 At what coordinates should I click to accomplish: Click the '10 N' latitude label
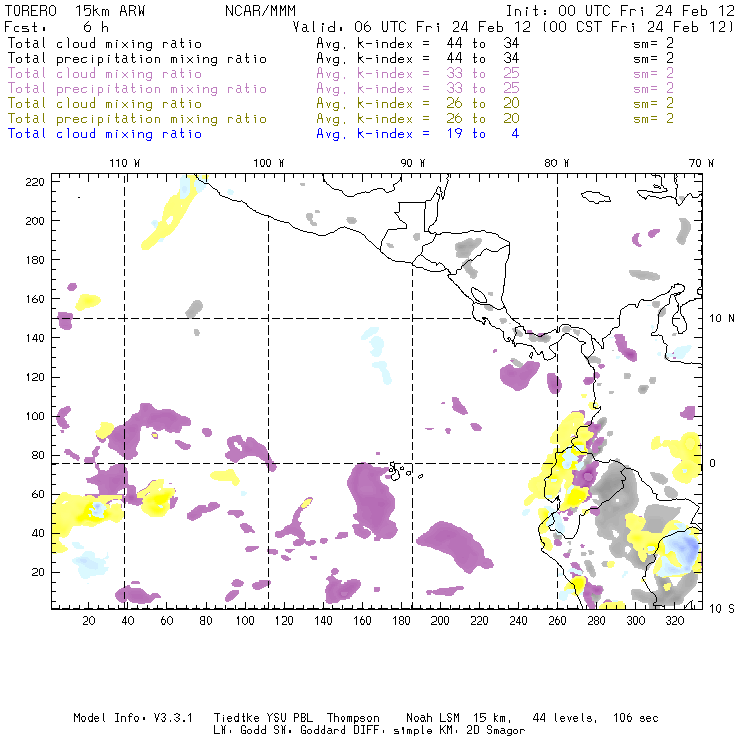(x=722, y=319)
